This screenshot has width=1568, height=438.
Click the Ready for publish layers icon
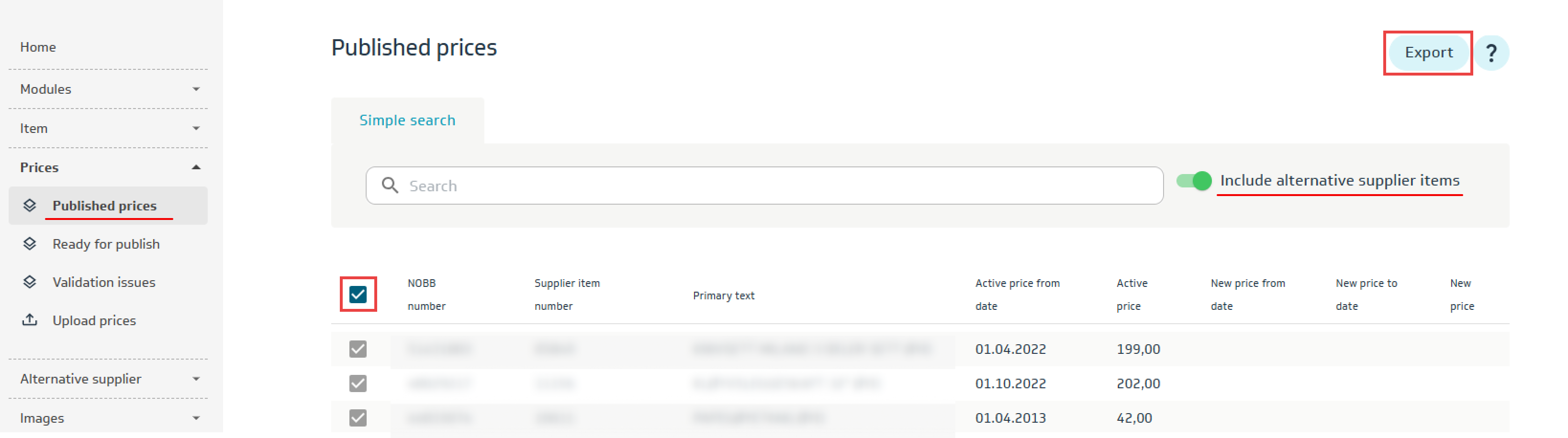pos(29,244)
